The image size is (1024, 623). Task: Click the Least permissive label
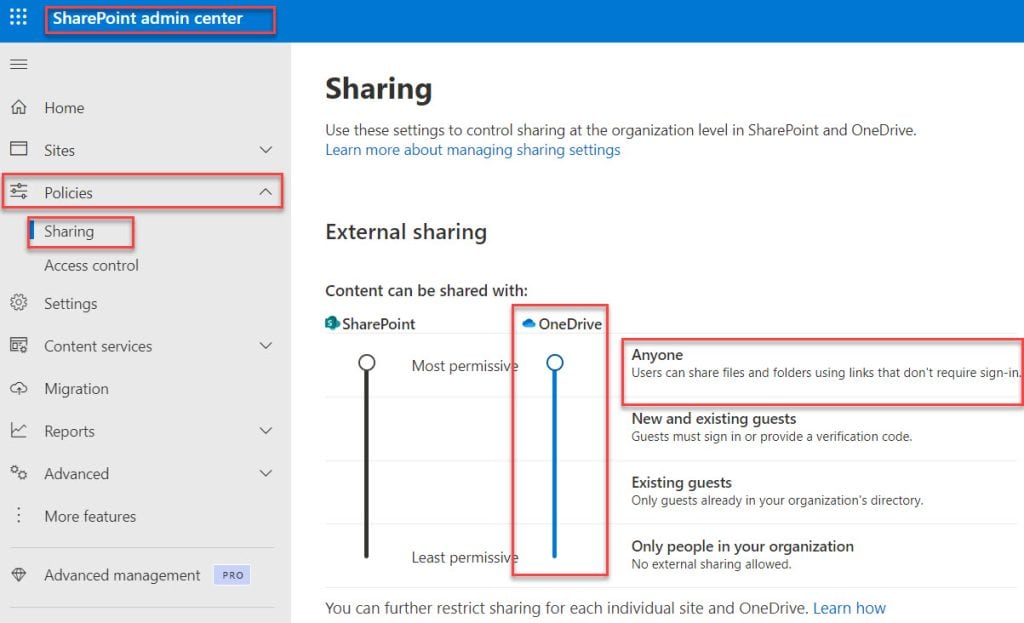465,558
